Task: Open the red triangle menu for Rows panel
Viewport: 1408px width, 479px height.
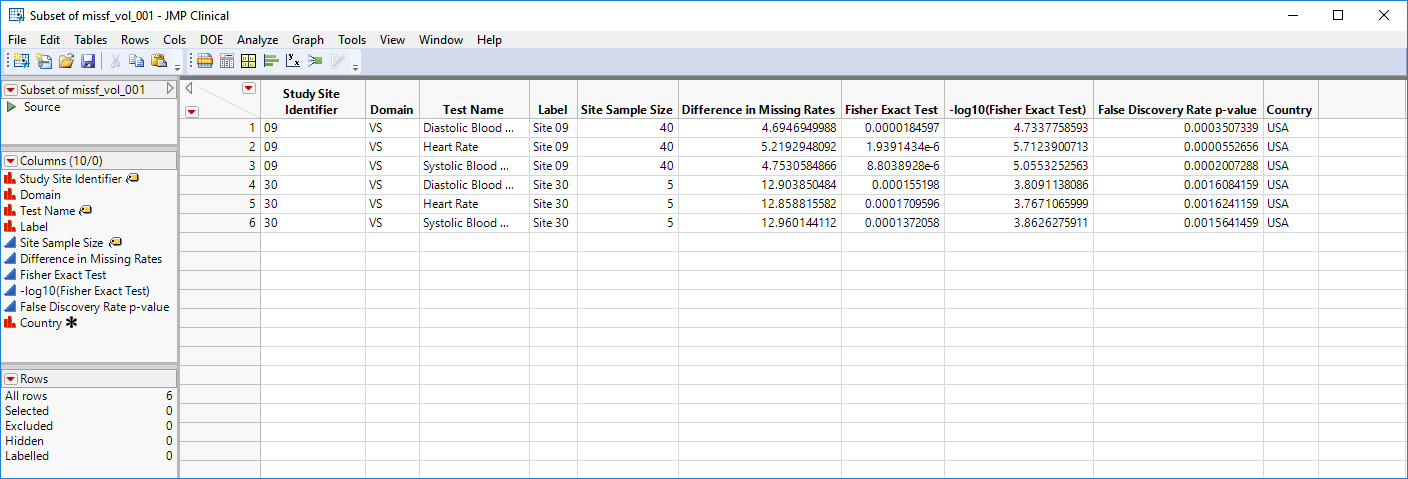Action: point(11,380)
